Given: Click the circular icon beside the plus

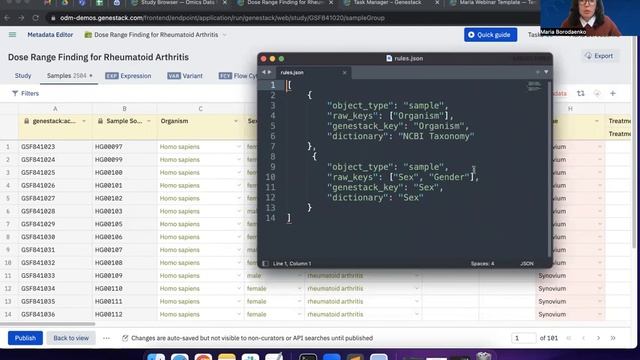Looking at the screenshot, I should [597, 93].
